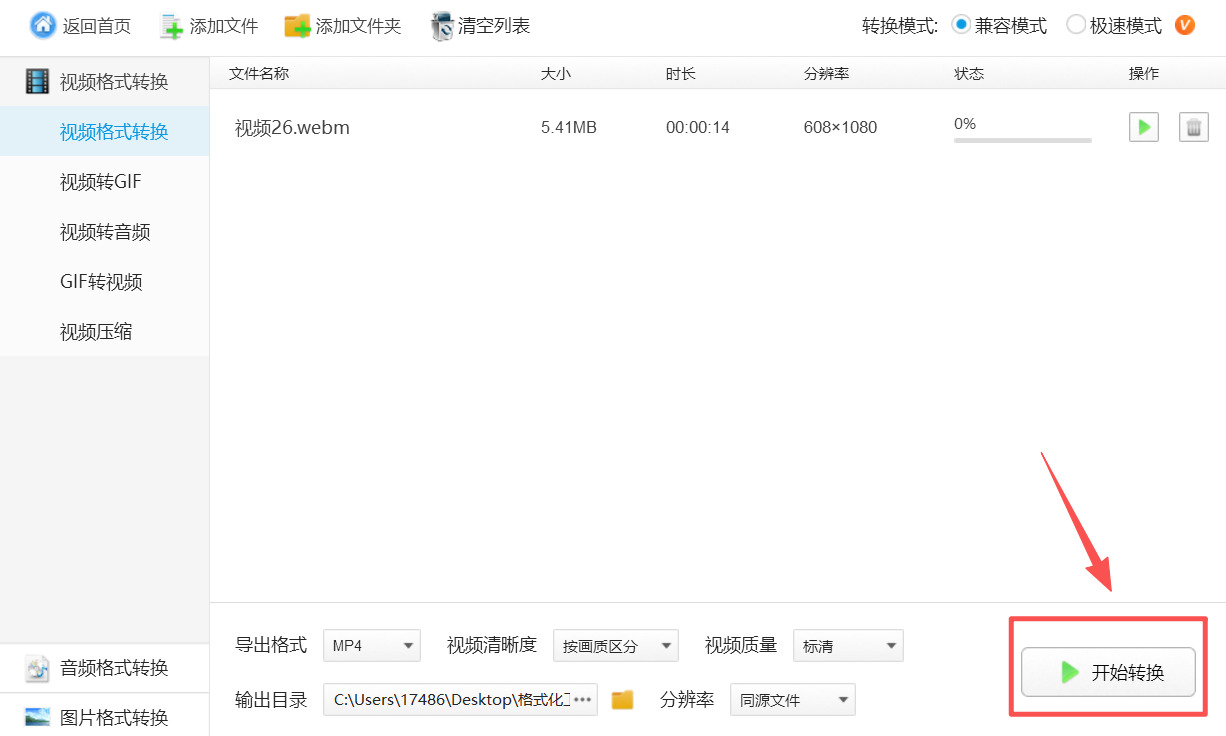Open the 视频格式转换 sidebar item
This screenshot has height=736, width=1226.
(x=104, y=132)
